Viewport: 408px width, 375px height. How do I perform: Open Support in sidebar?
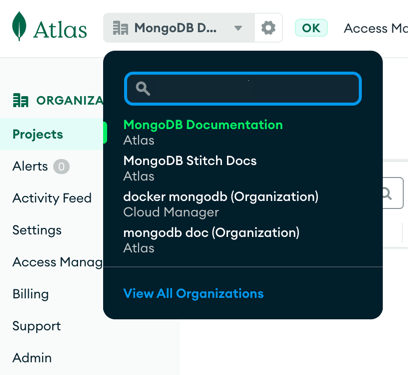[x=37, y=326]
